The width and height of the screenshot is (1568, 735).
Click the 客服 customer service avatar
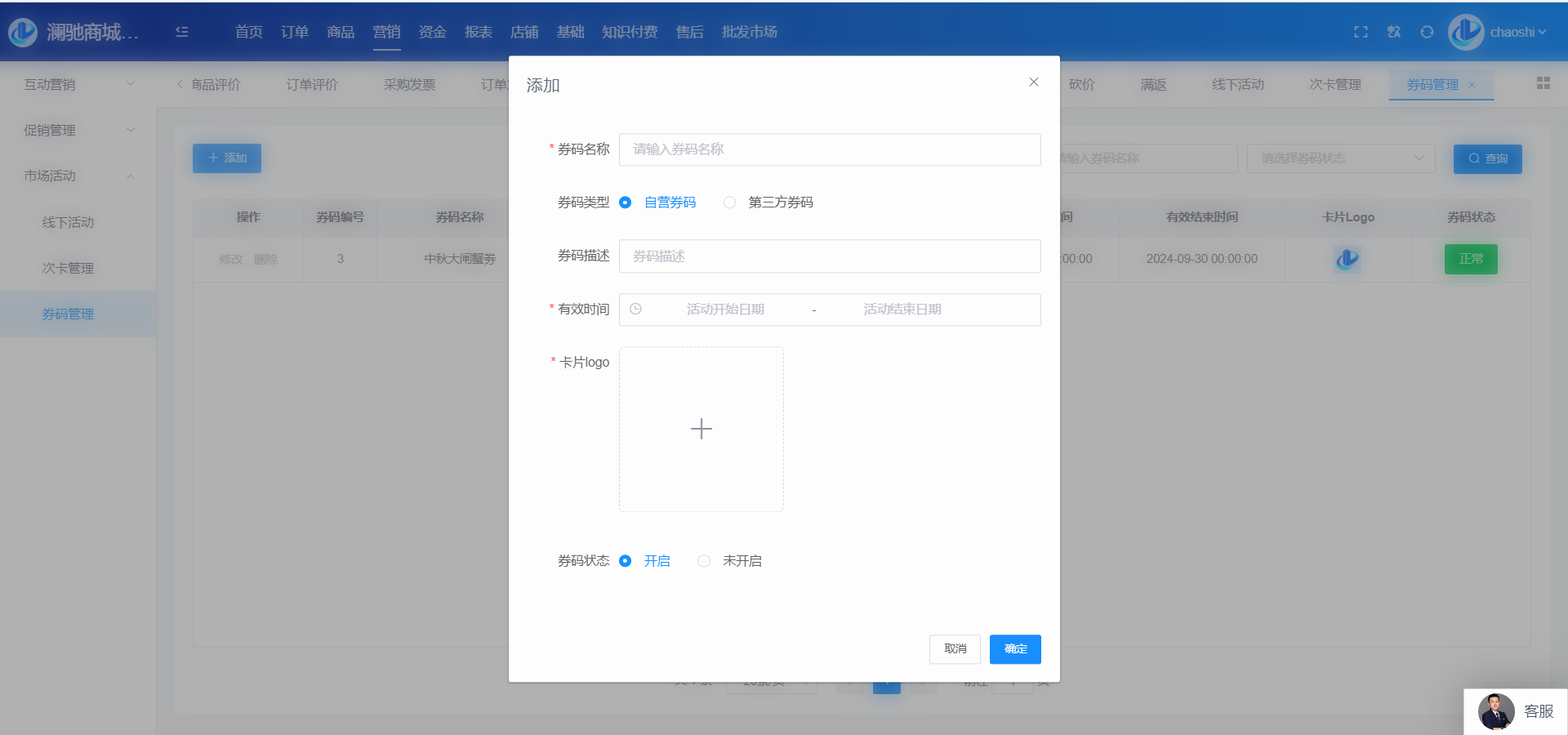pyautogui.click(x=1496, y=711)
